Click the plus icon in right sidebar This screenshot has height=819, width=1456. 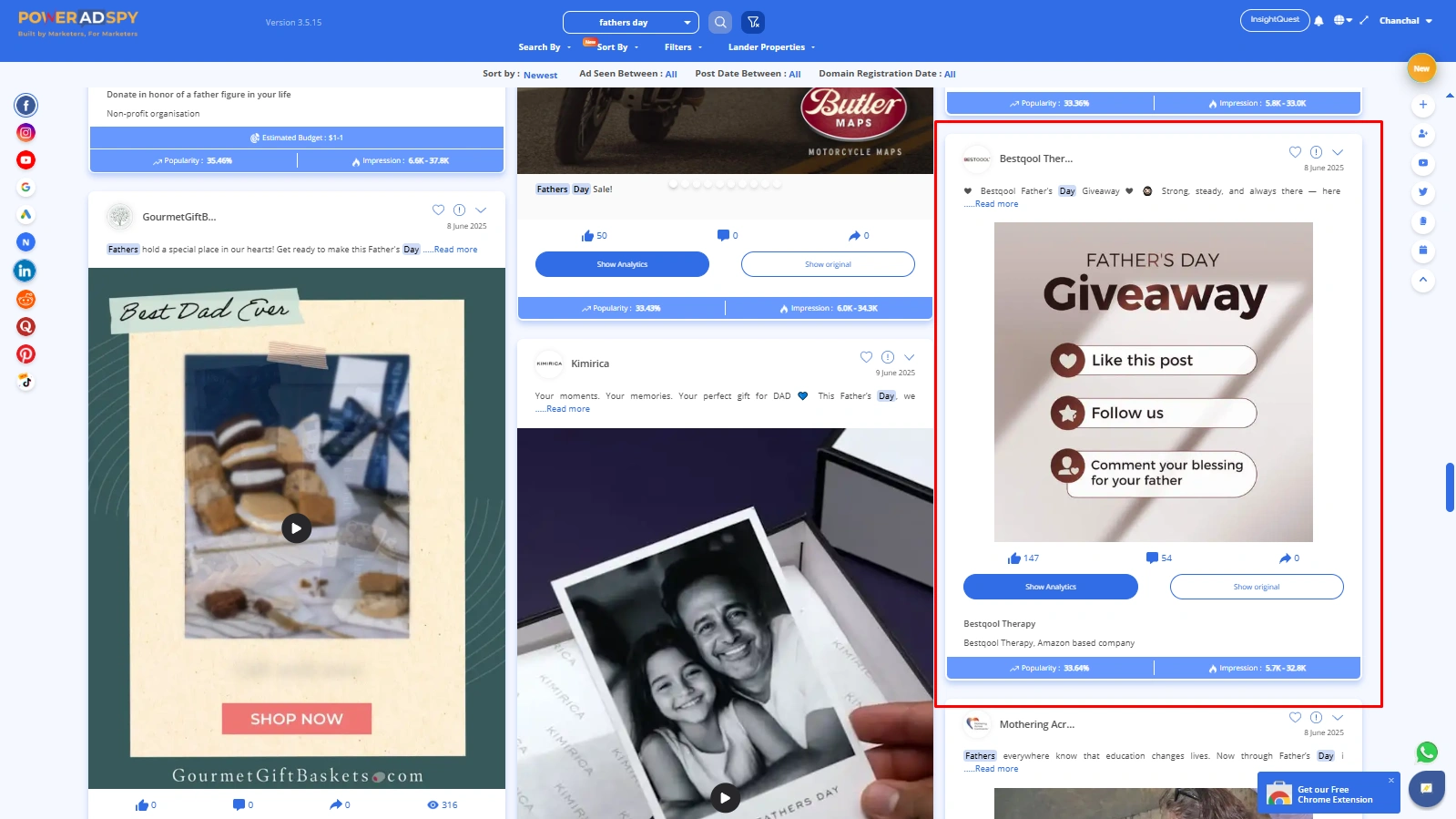pyautogui.click(x=1423, y=105)
